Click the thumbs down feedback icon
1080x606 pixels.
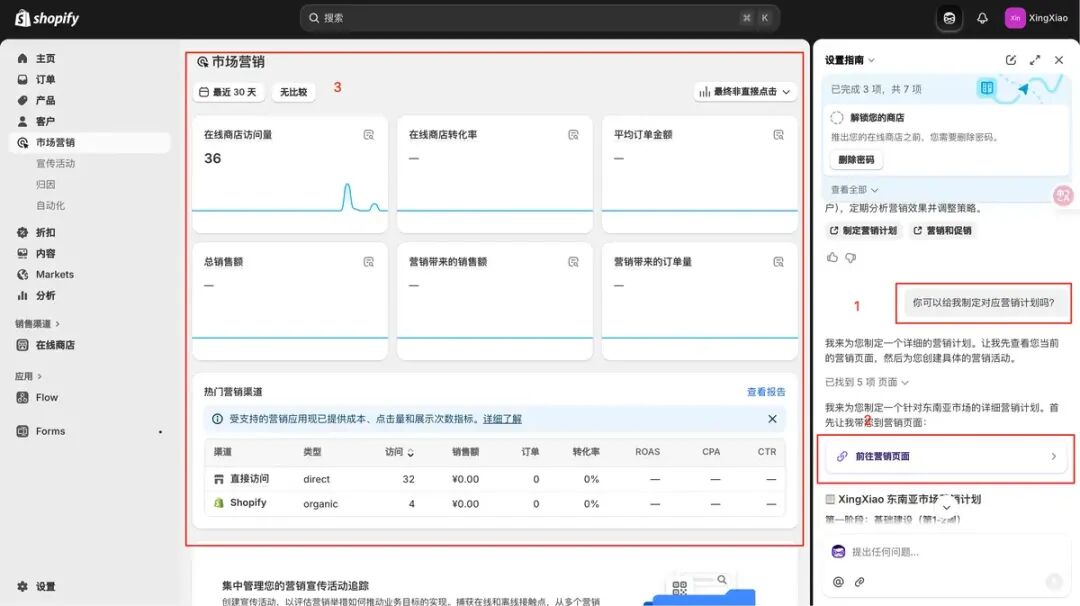pyautogui.click(x=851, y=257)
